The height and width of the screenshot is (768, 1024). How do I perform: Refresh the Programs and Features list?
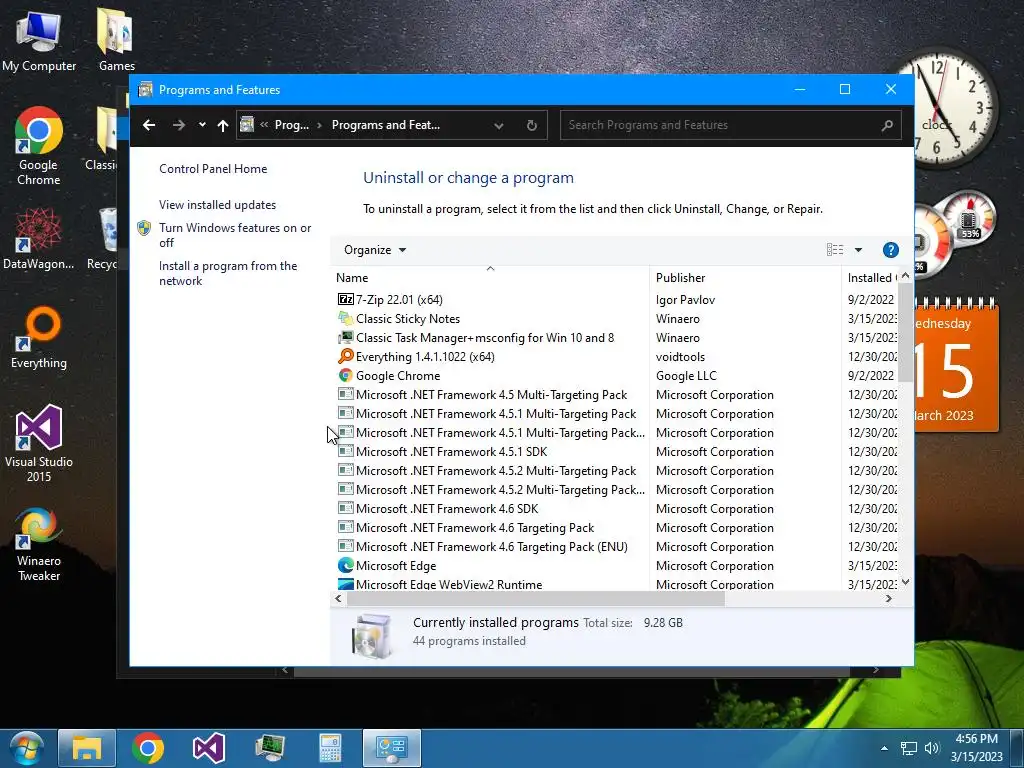[532, 125]
